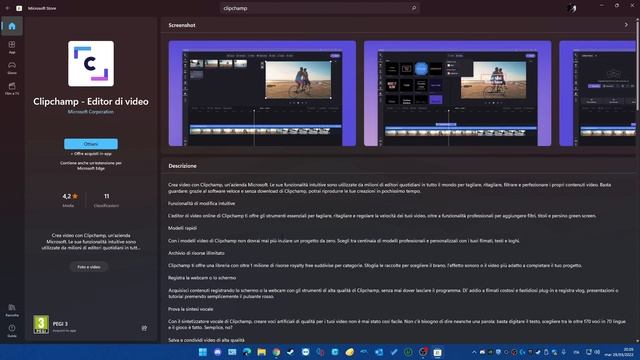This screenshot has width=640, height=360.
Task: Open File Explorer from the taskbar
Action: [x=262, y=352]
